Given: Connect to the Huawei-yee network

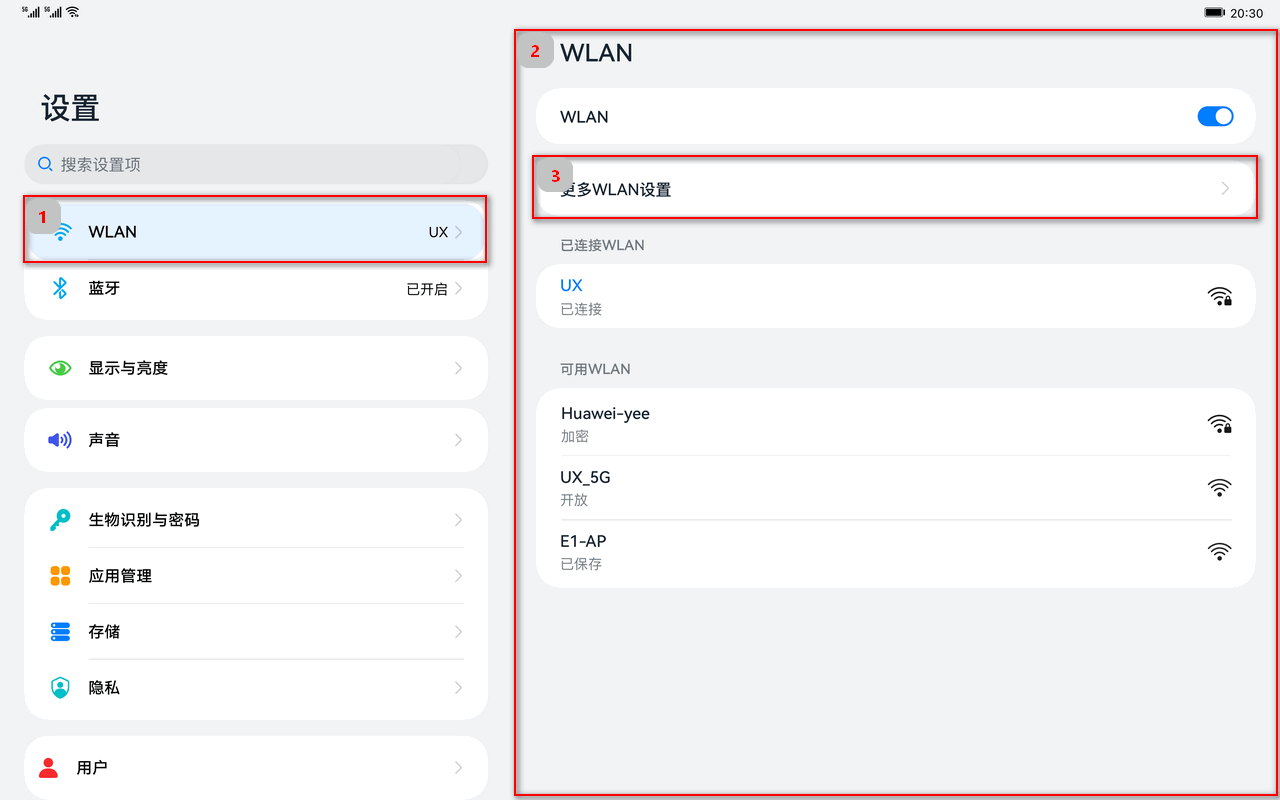Looking at the screenshot, I should [895, 424].
